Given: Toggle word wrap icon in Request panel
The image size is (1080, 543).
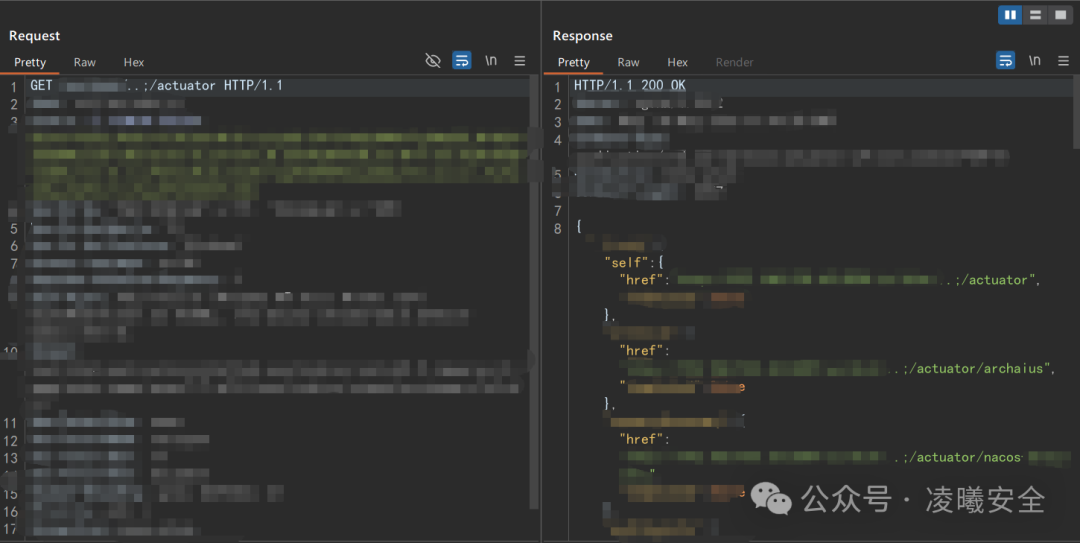Looking at the screenshot, I should coord(461,61).
